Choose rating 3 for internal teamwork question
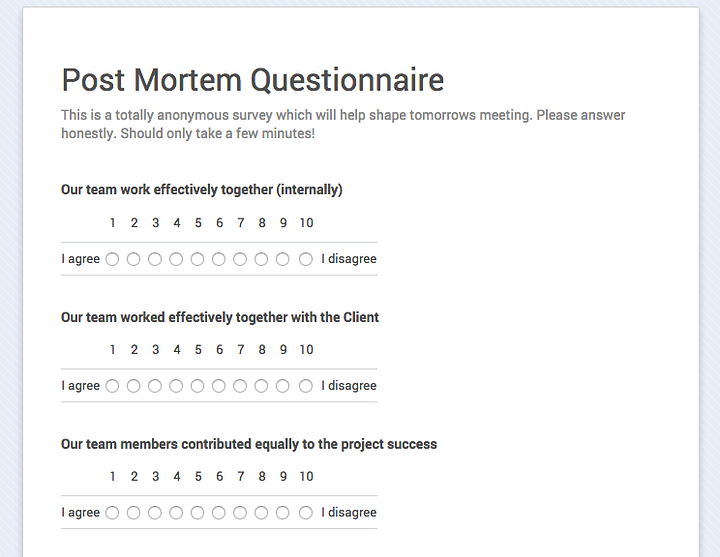The image size is (720, 557). 155,259
